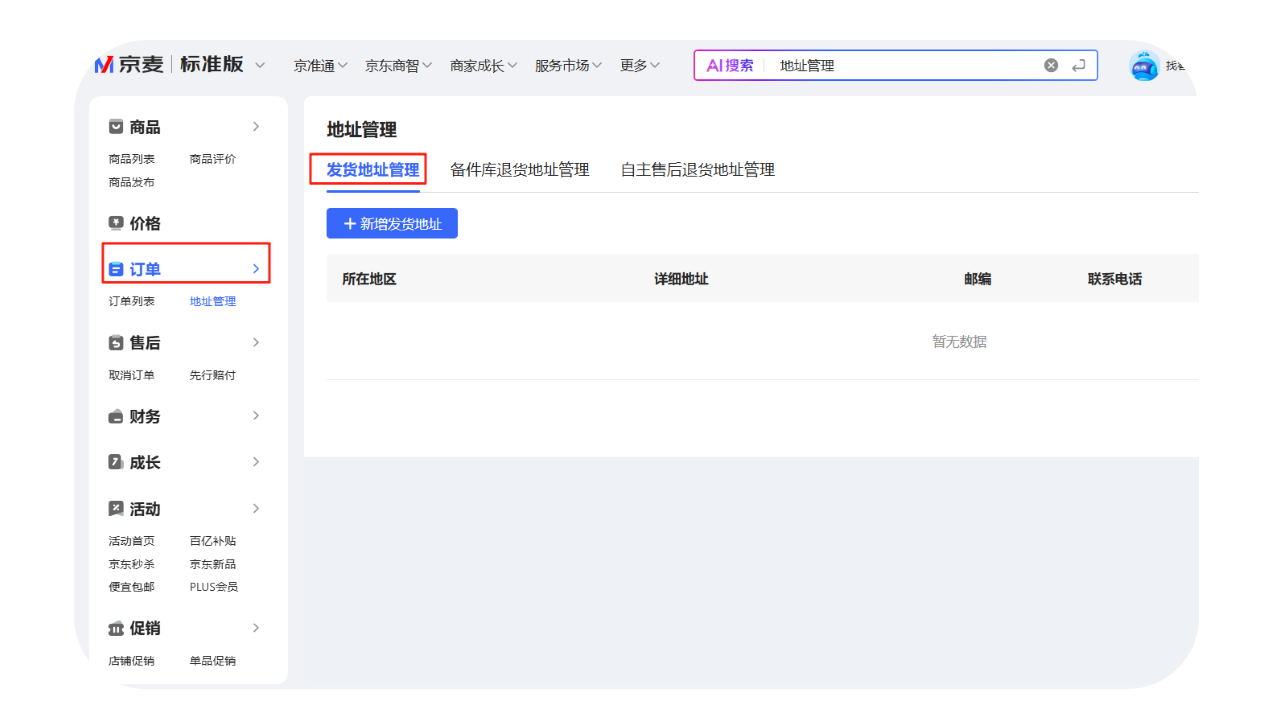1280x720 pixels.
Task: Click the 促销 sidebar icon
Action: tap(116, 628)
